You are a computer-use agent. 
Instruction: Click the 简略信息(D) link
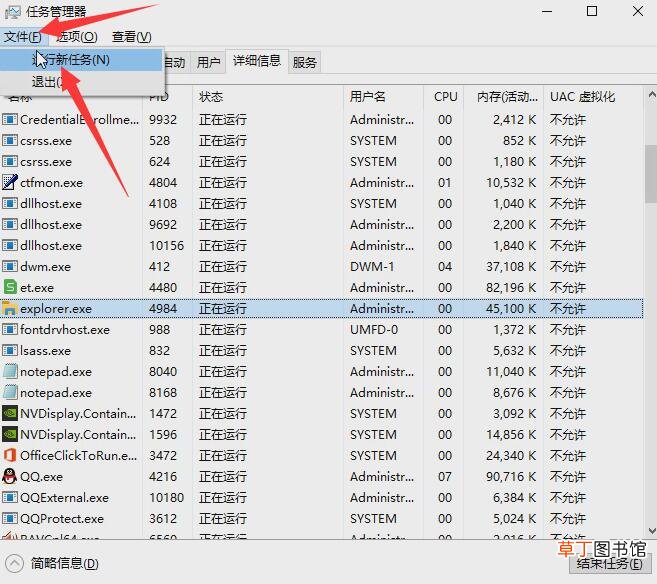(65, 563)
